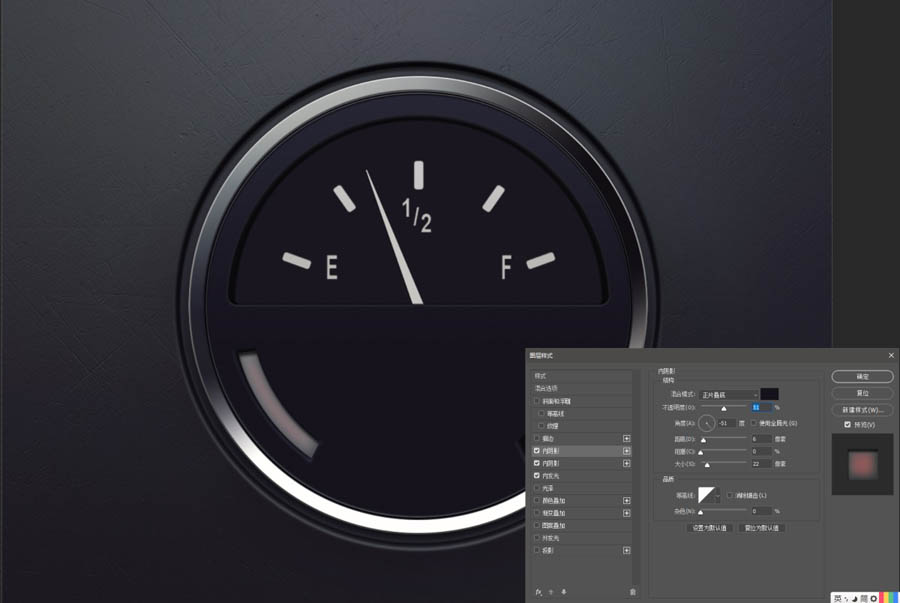This screenshot has width=900, height=603.
Task: Toggle the 预览 (Preview) checkbox
Action: (847, 425)
